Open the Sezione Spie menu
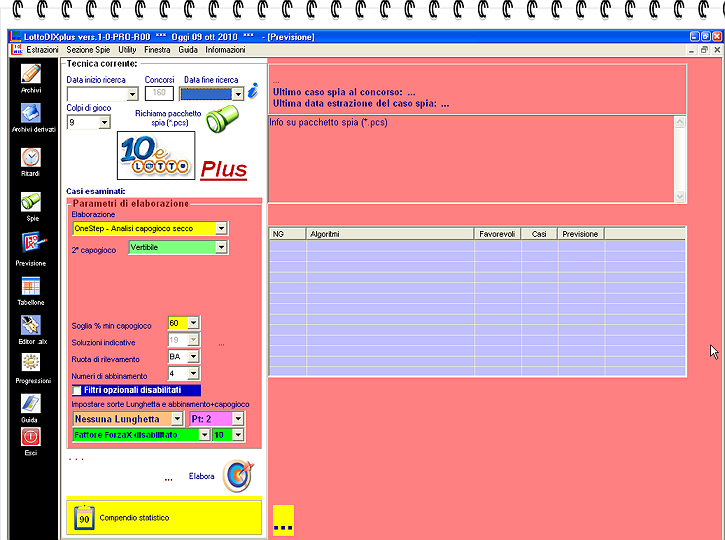The height and width of the screenshot is (540, 725). pyautogui.click(x=88, y=49)
